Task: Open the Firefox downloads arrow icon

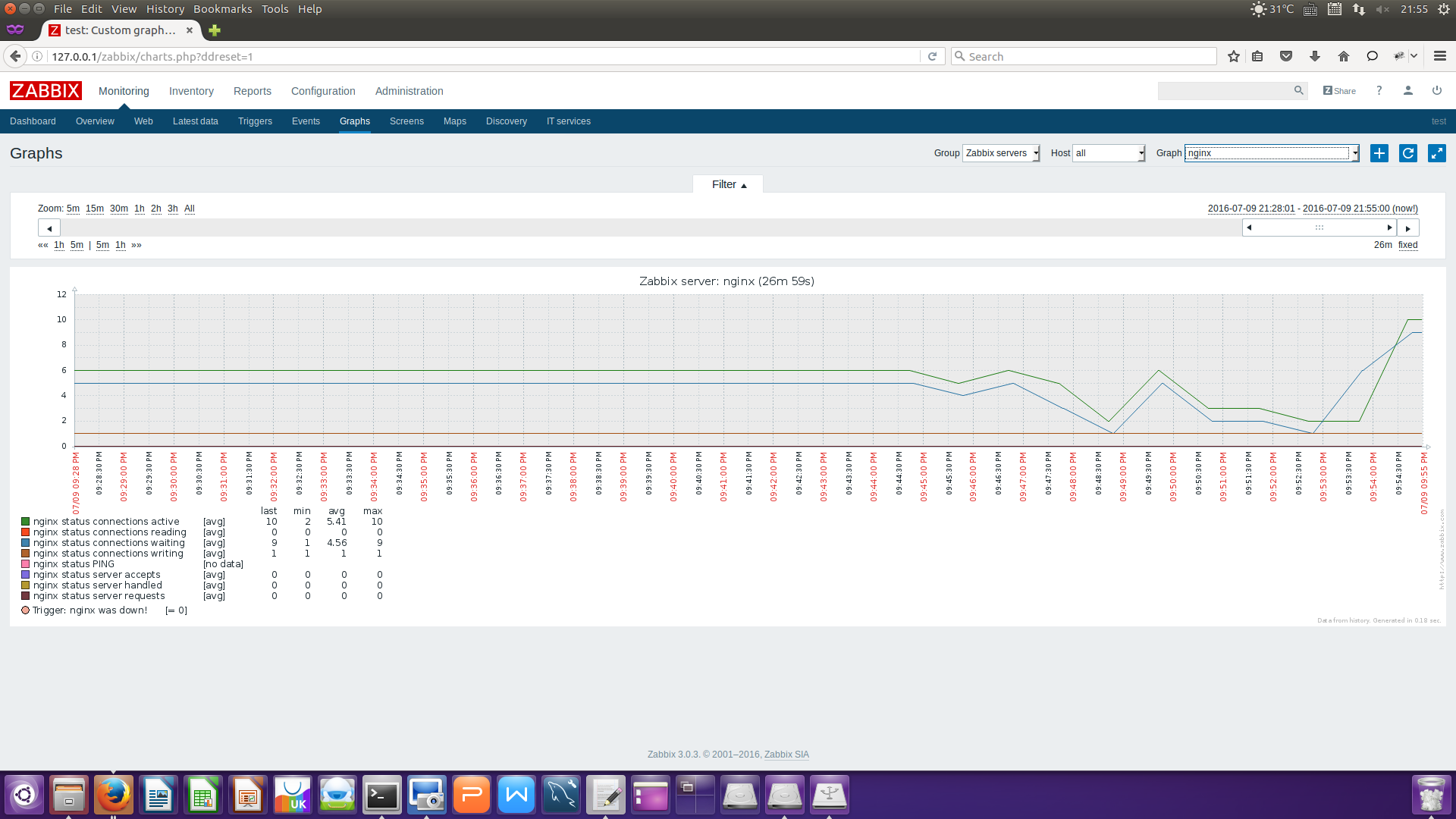Action: 1315,56
